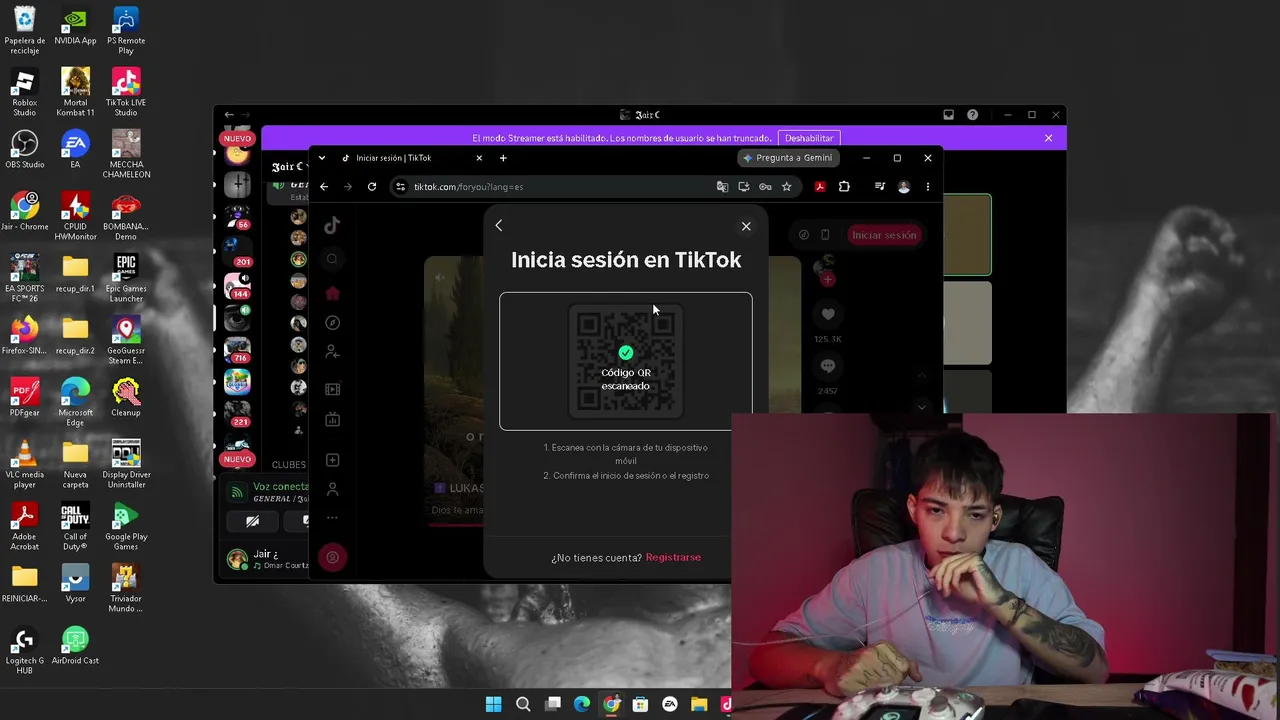The width and height of the screenshot is (1280, 720).
Task: Open the Chrome extensions puzzle menu
Action: (844, 187)
